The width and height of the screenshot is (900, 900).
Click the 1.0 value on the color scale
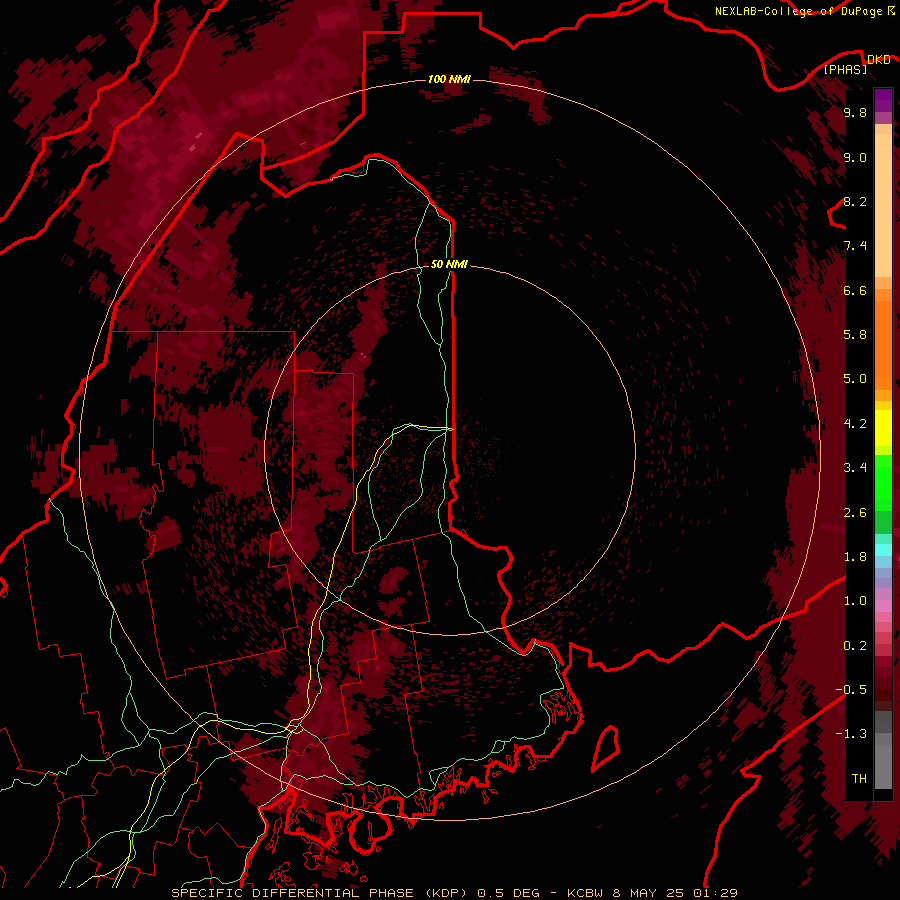855,601
